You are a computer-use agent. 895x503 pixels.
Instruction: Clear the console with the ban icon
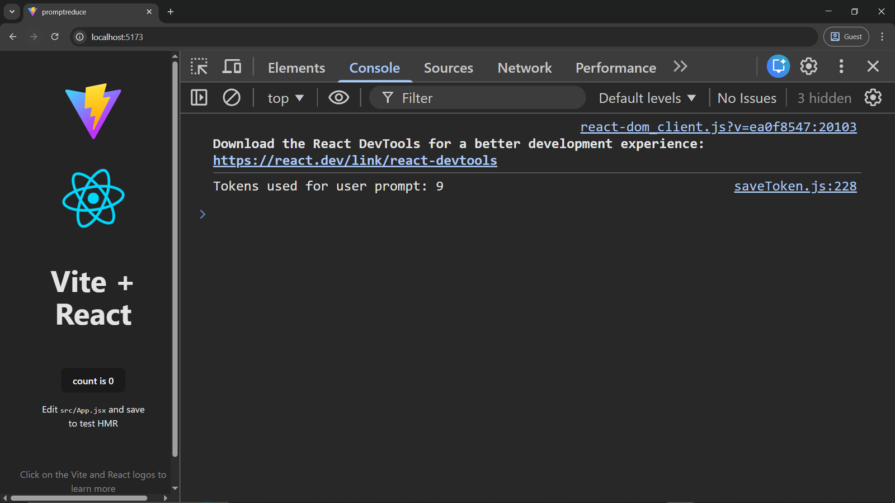pyautogui.click(x=231, y=98)
